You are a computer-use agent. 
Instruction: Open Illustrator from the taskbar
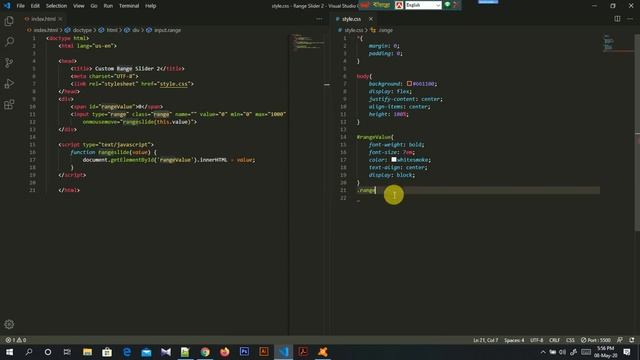coord(264,352)
